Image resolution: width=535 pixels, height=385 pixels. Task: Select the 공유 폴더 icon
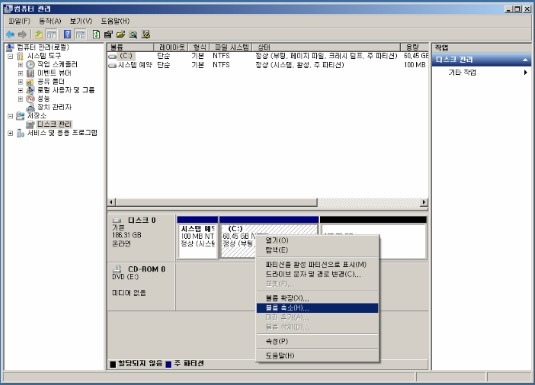point(30,82)
